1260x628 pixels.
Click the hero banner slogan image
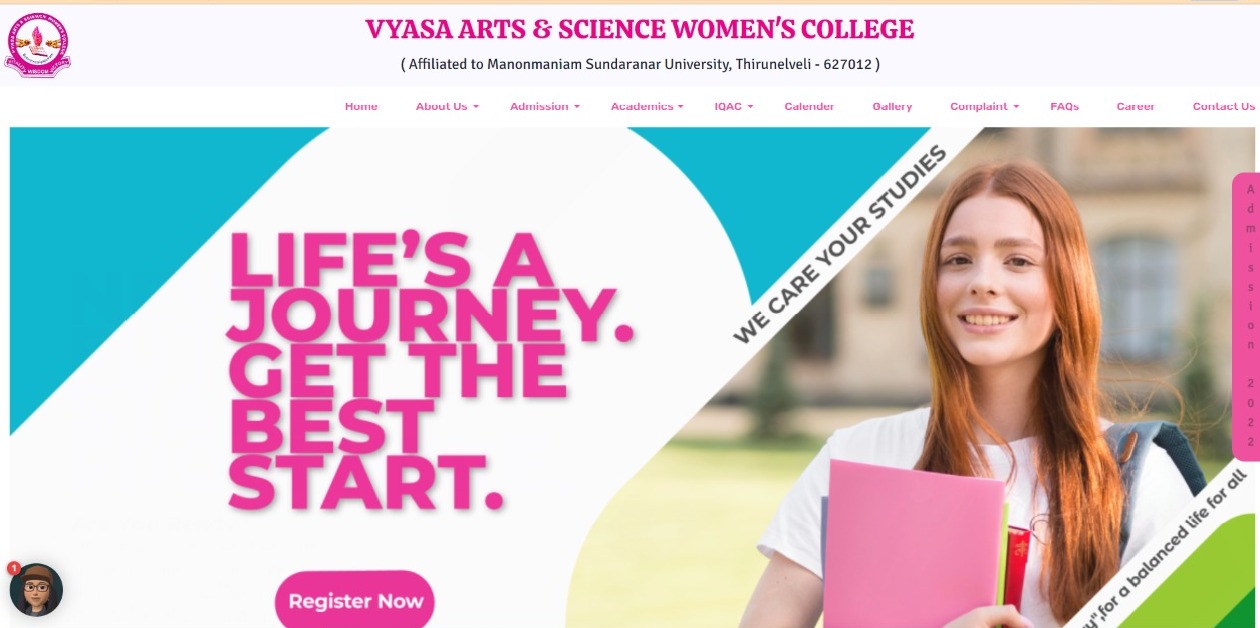[430, 372]
